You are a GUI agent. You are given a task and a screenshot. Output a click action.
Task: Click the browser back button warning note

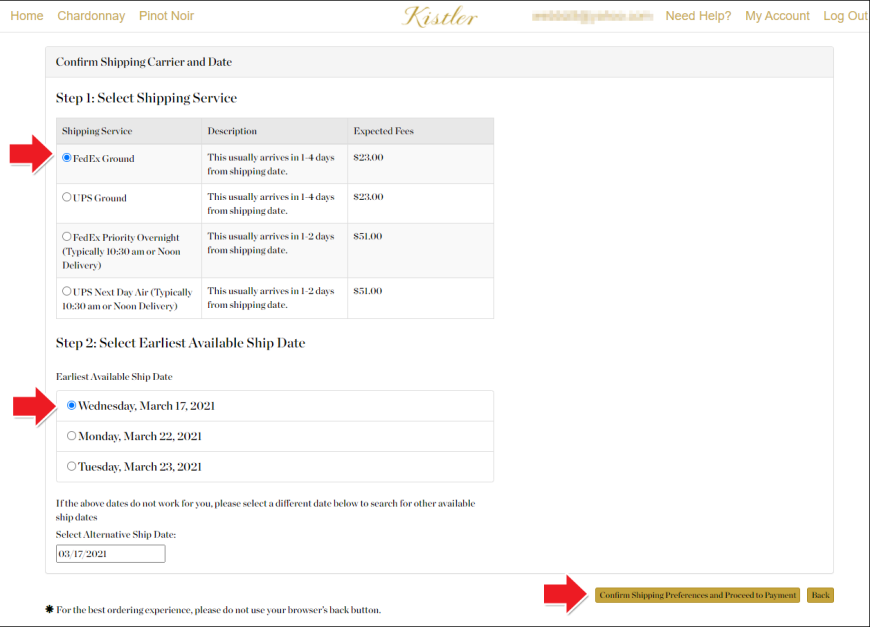point(213,610)
